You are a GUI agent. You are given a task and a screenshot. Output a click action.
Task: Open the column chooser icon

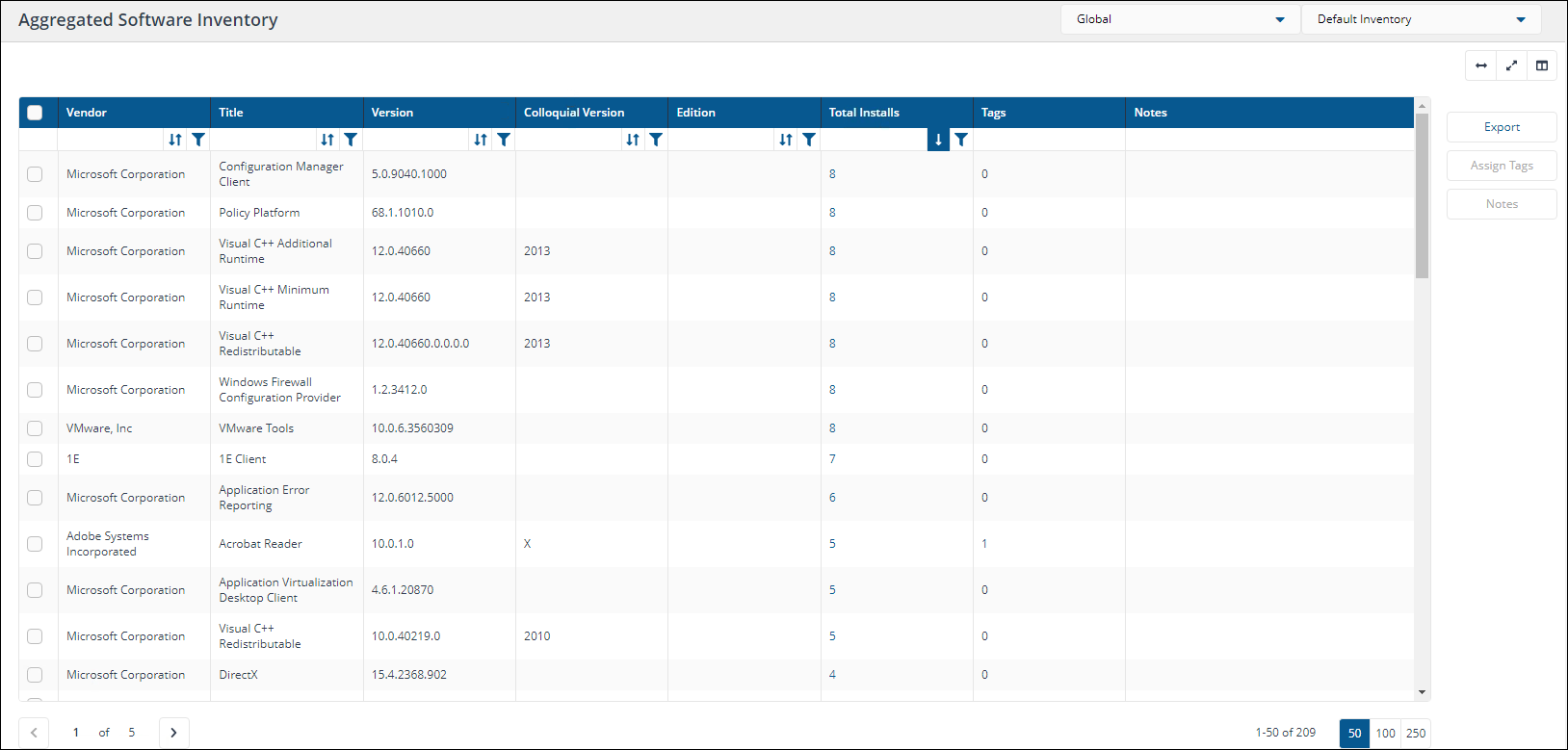pyautogui.click(x=1542, y=65)
